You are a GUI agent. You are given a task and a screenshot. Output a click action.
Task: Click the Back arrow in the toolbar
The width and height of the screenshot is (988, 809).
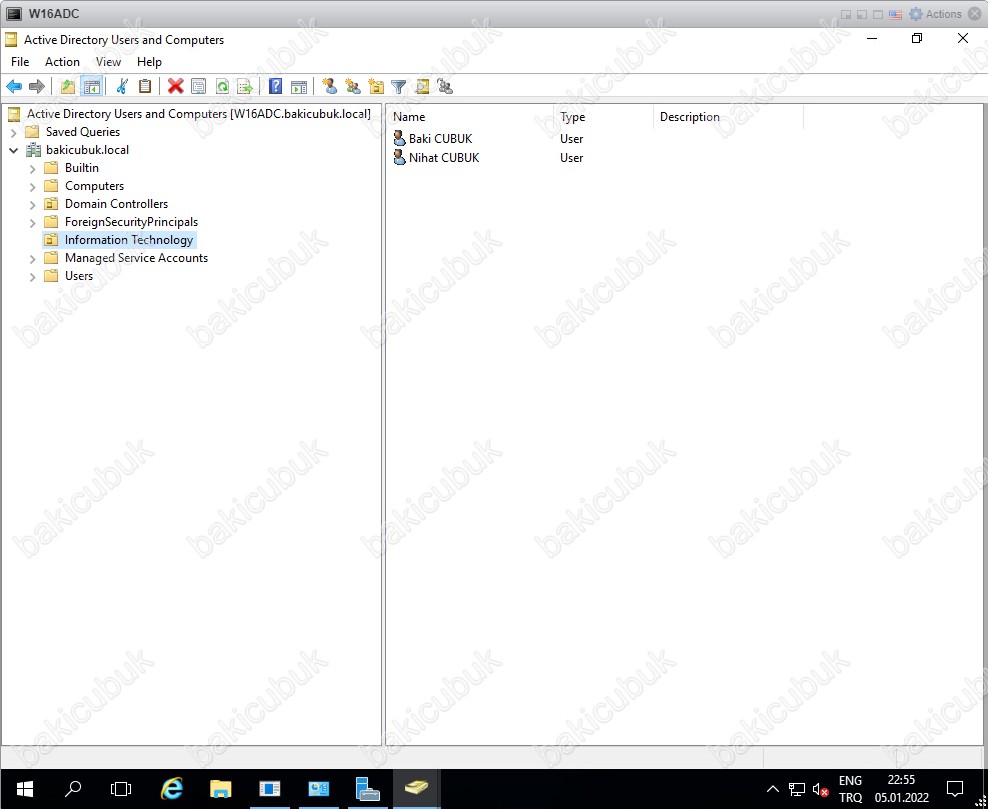[14, 86]
